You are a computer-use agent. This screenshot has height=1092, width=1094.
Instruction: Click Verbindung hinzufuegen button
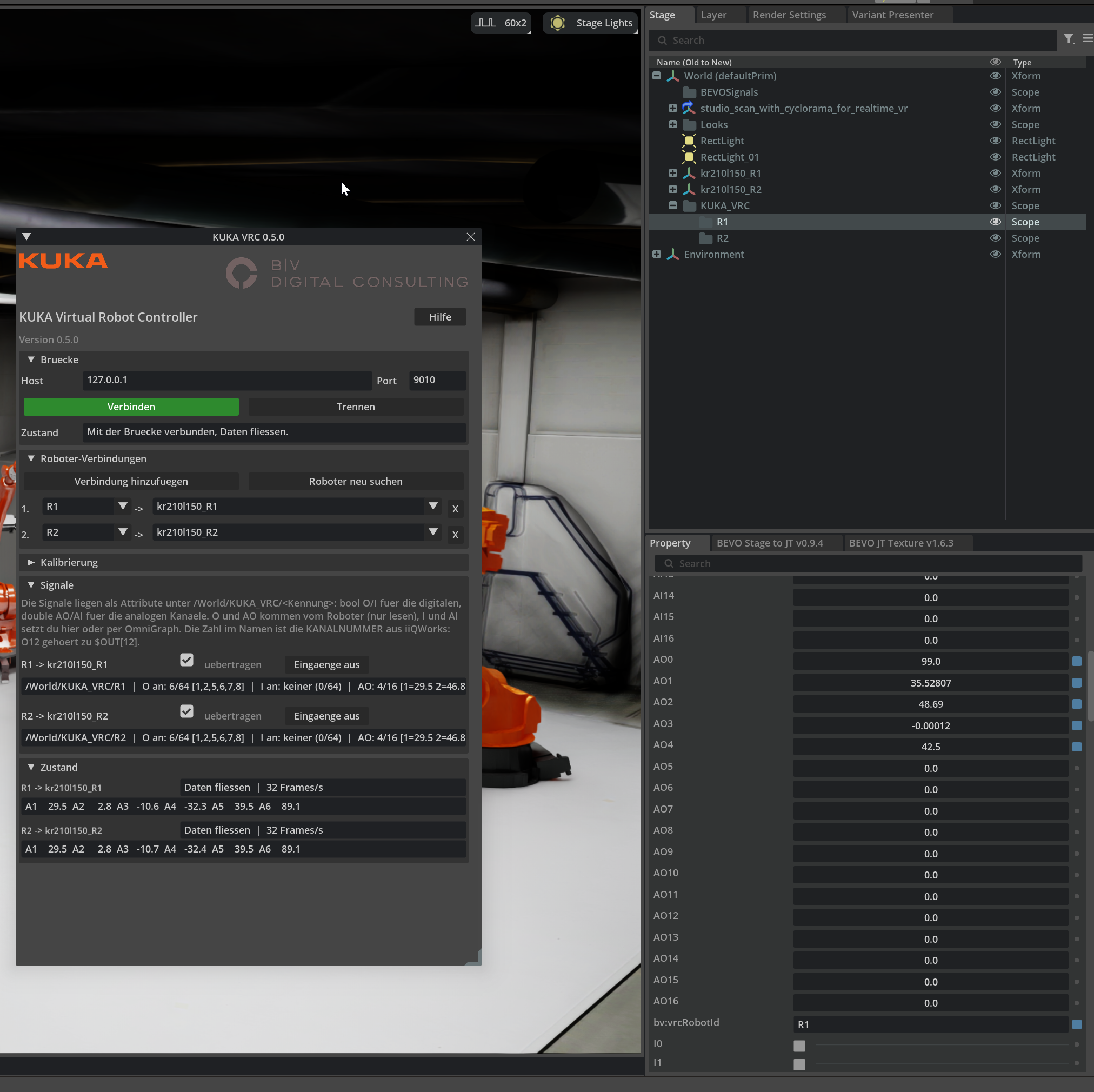pyautogui.click(x=131, y=482)
